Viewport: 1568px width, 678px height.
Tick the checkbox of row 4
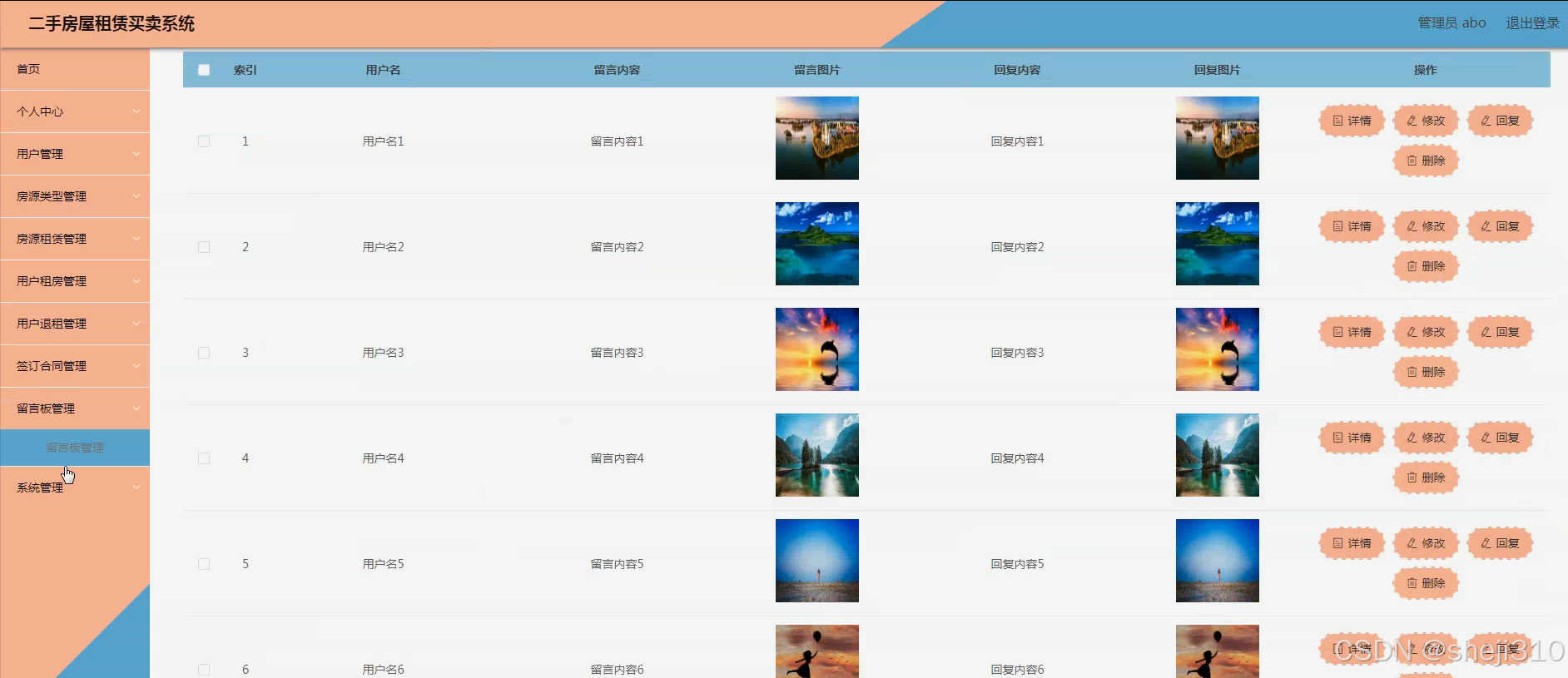click(x=204, y=458)
